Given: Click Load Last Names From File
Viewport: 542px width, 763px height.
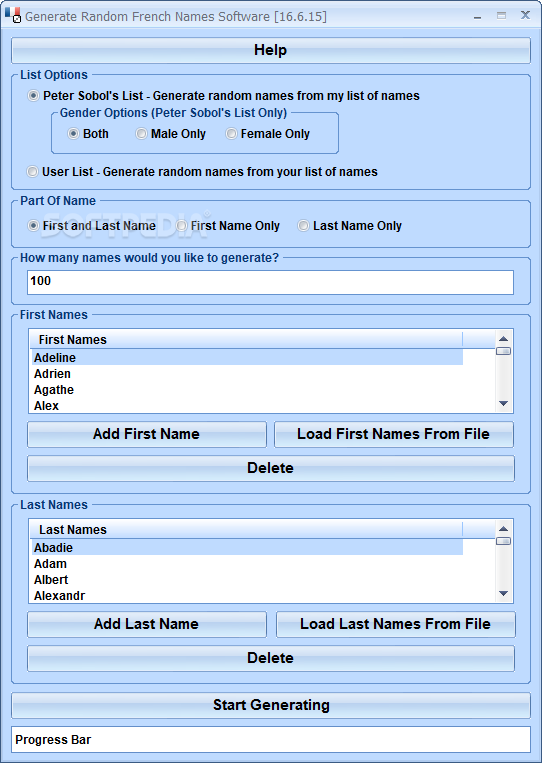Looking at the screenshot, I should [x=396, y=624].
